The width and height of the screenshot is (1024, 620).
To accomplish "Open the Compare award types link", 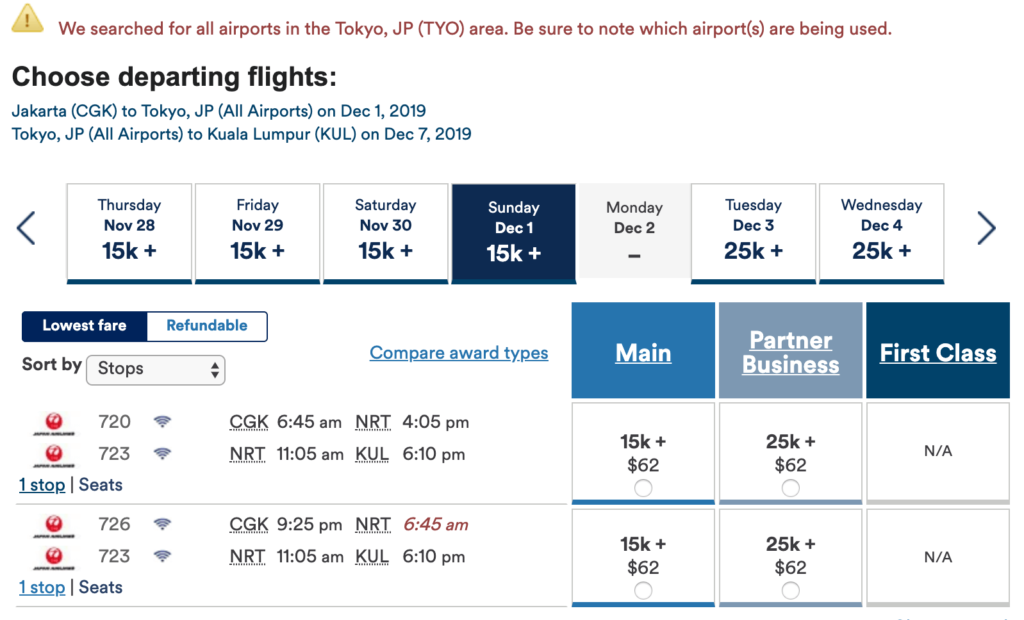I will click(458, 353).
